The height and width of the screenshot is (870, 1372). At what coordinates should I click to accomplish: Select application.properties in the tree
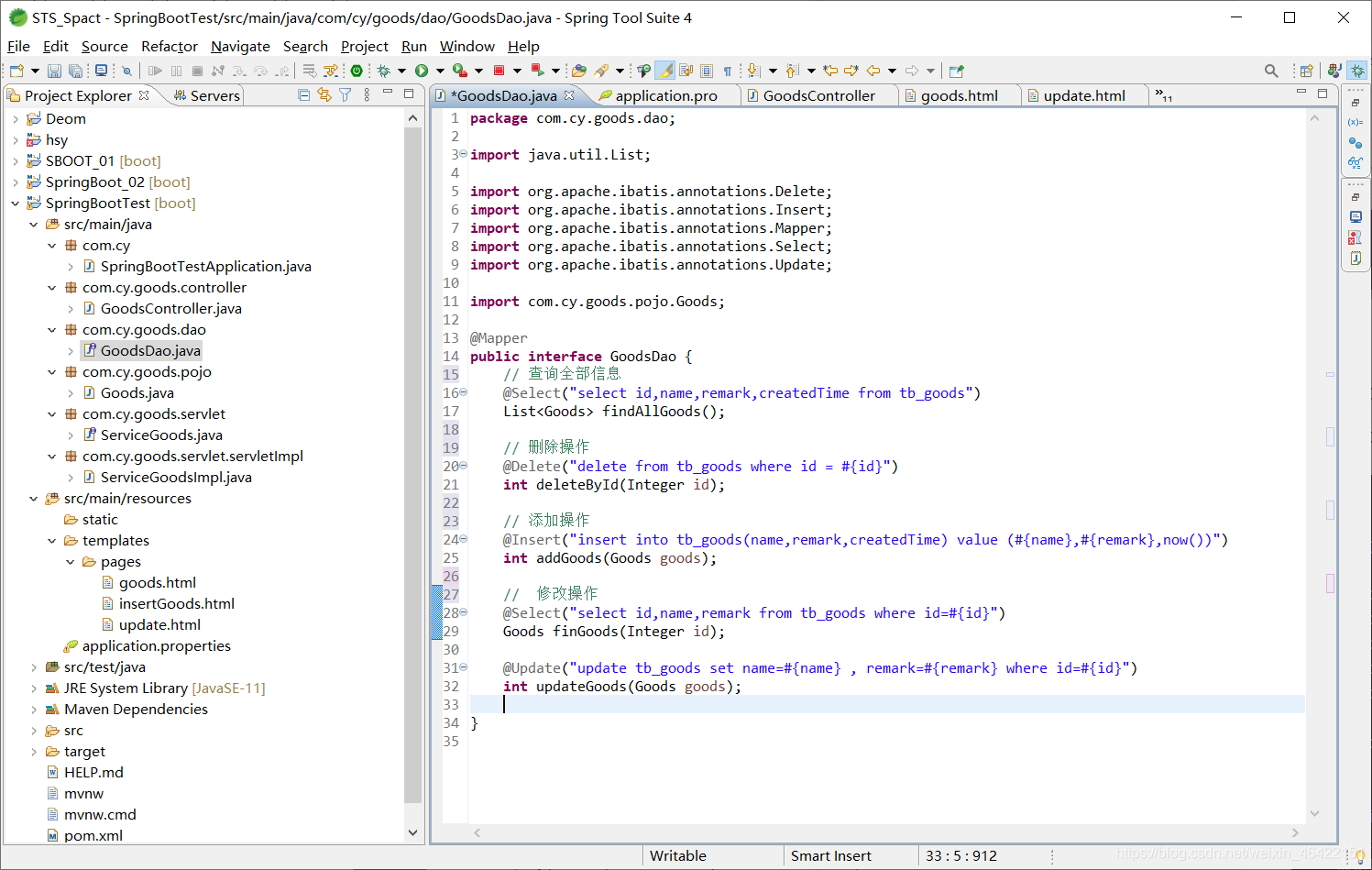pos(157,645)
